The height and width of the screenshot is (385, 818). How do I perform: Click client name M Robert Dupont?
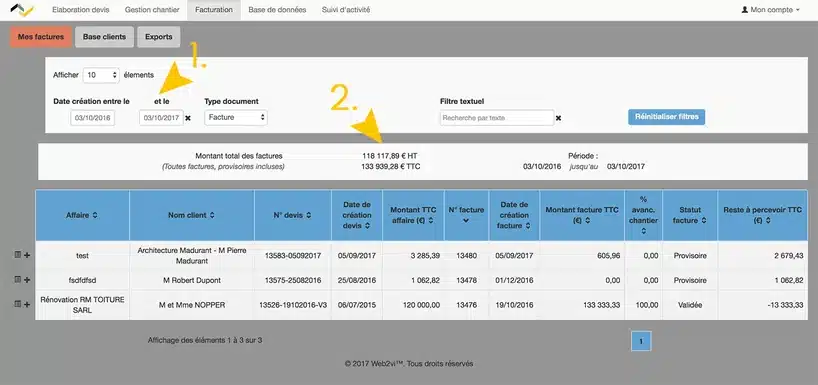[x=191, y=280]
